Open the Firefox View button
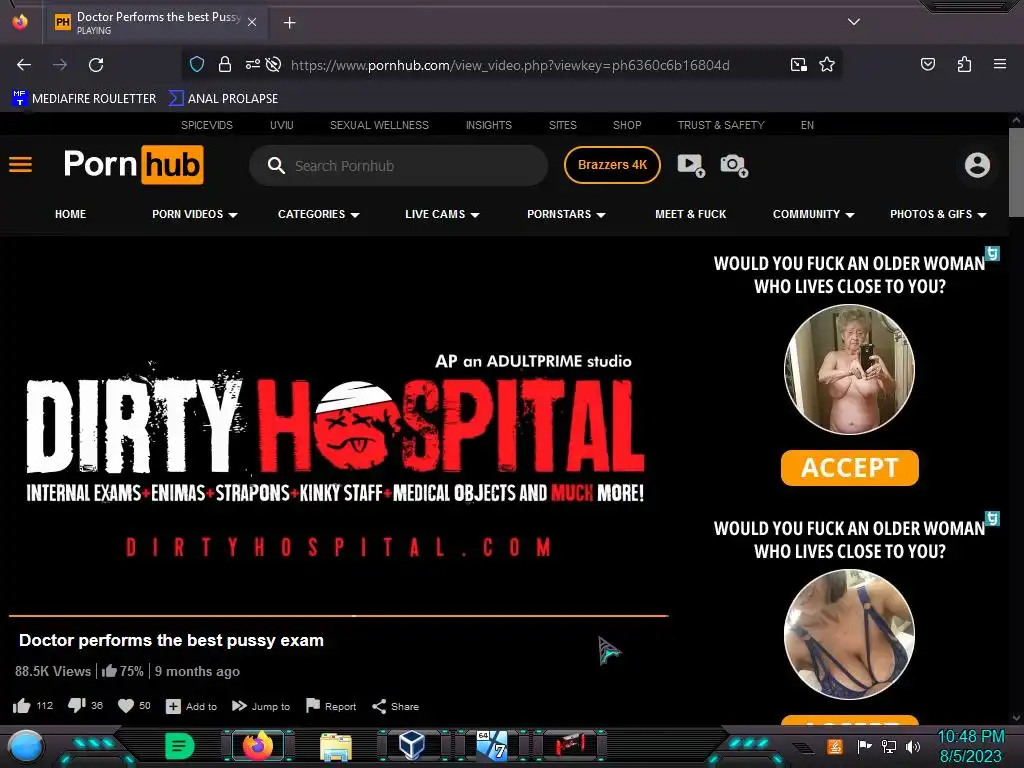 pos(20,22)
